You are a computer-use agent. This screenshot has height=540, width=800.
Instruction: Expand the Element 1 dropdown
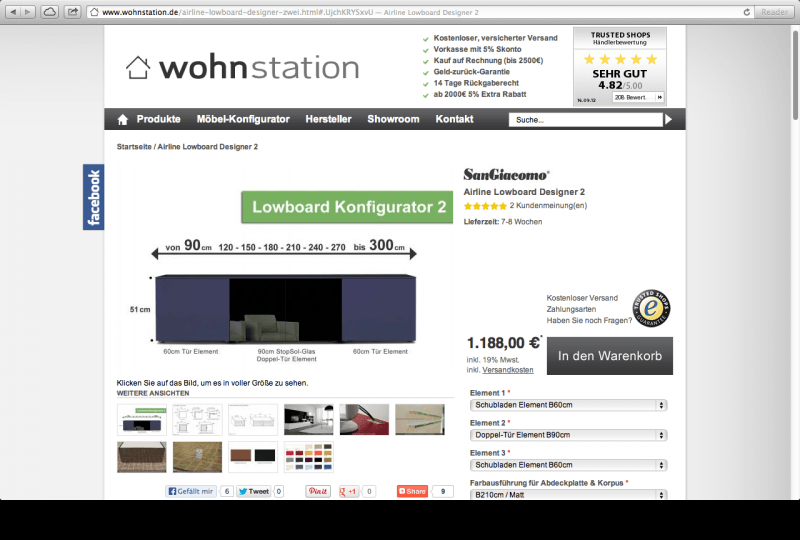click(x=568, y=405)
